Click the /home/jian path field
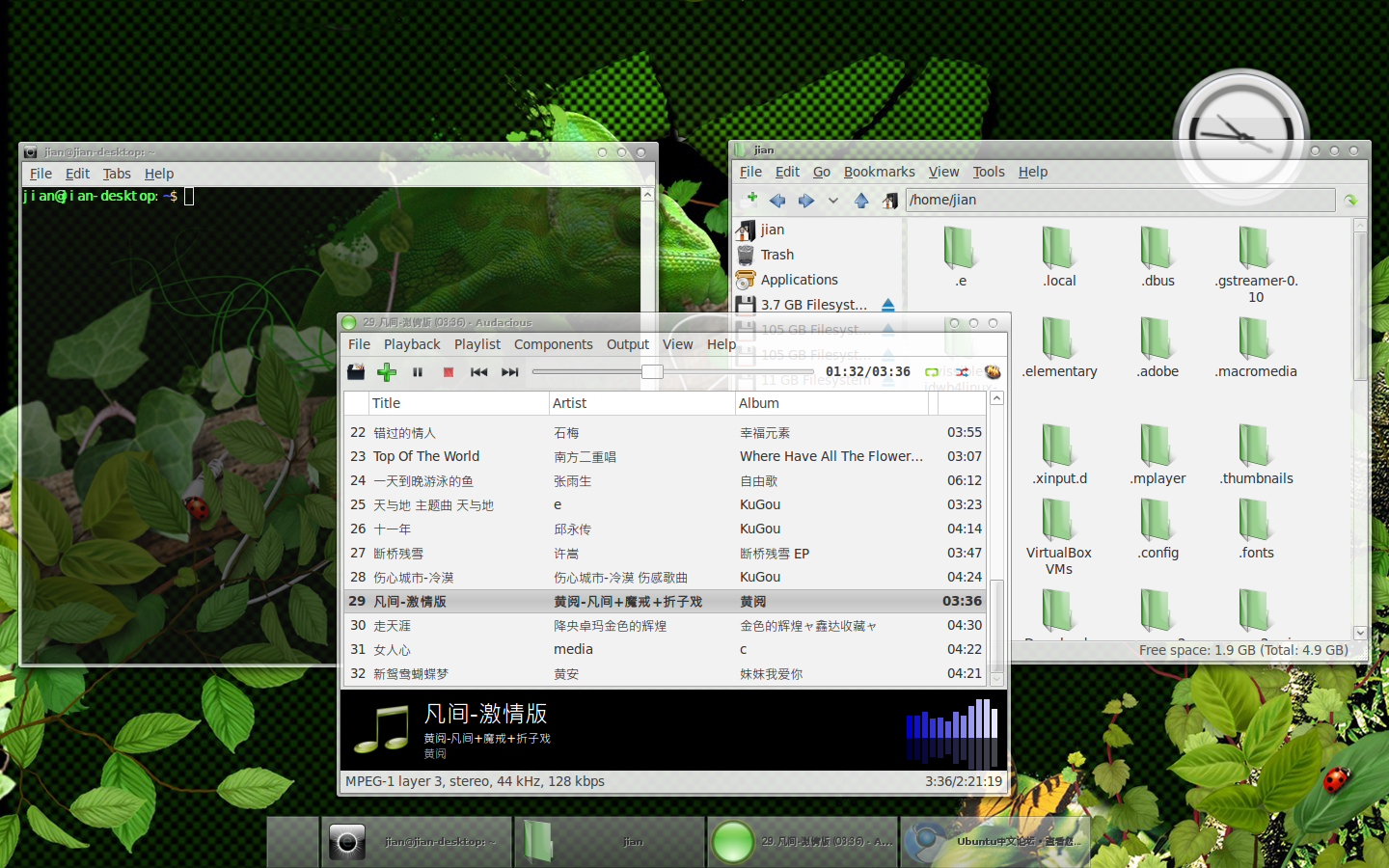 point(1120,200)
